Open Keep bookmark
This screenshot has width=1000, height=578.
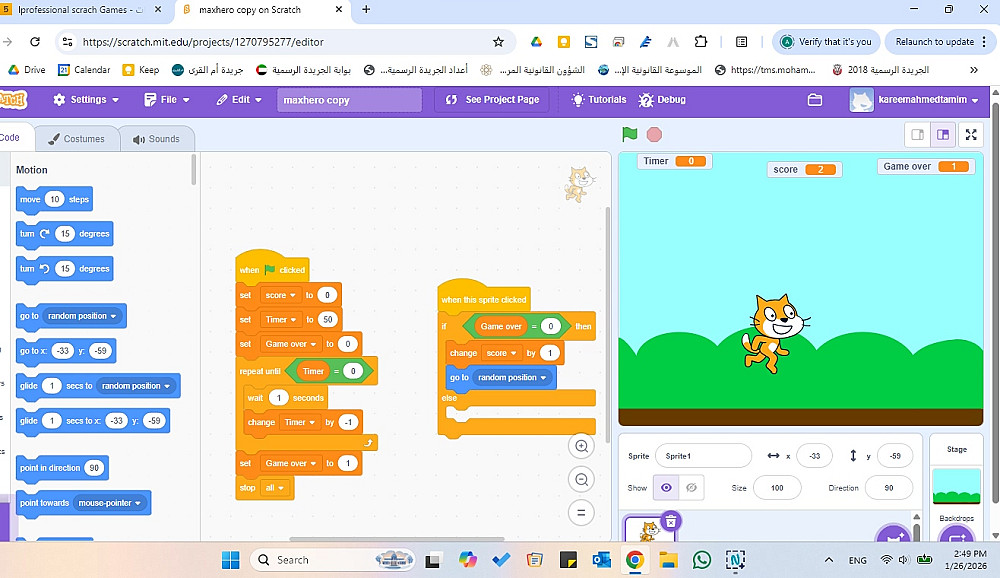[x=141, y=70]
